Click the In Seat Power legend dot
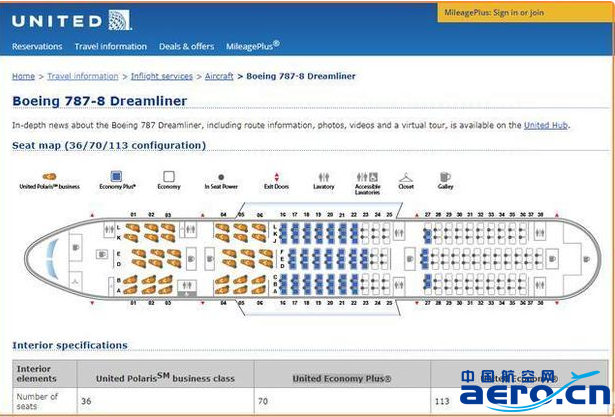 click(x=221, y=177)
